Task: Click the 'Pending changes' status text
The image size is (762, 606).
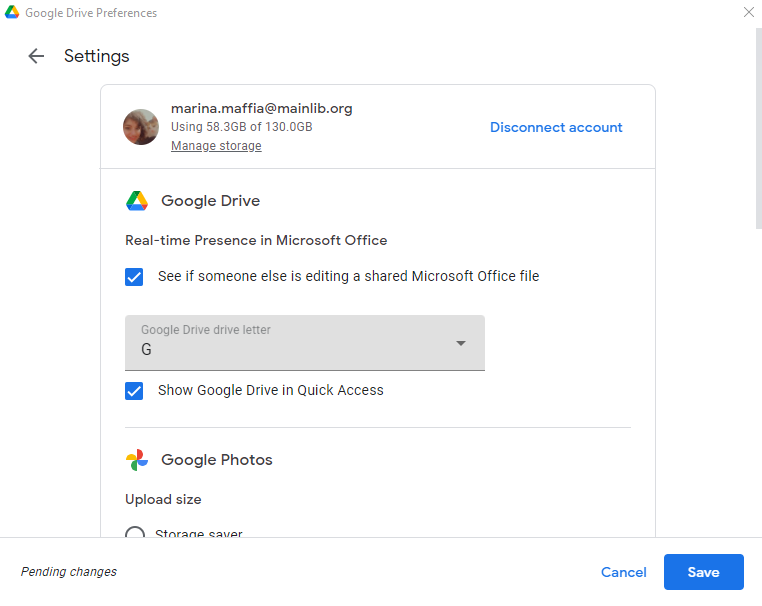Action: (x=69, y=571)
